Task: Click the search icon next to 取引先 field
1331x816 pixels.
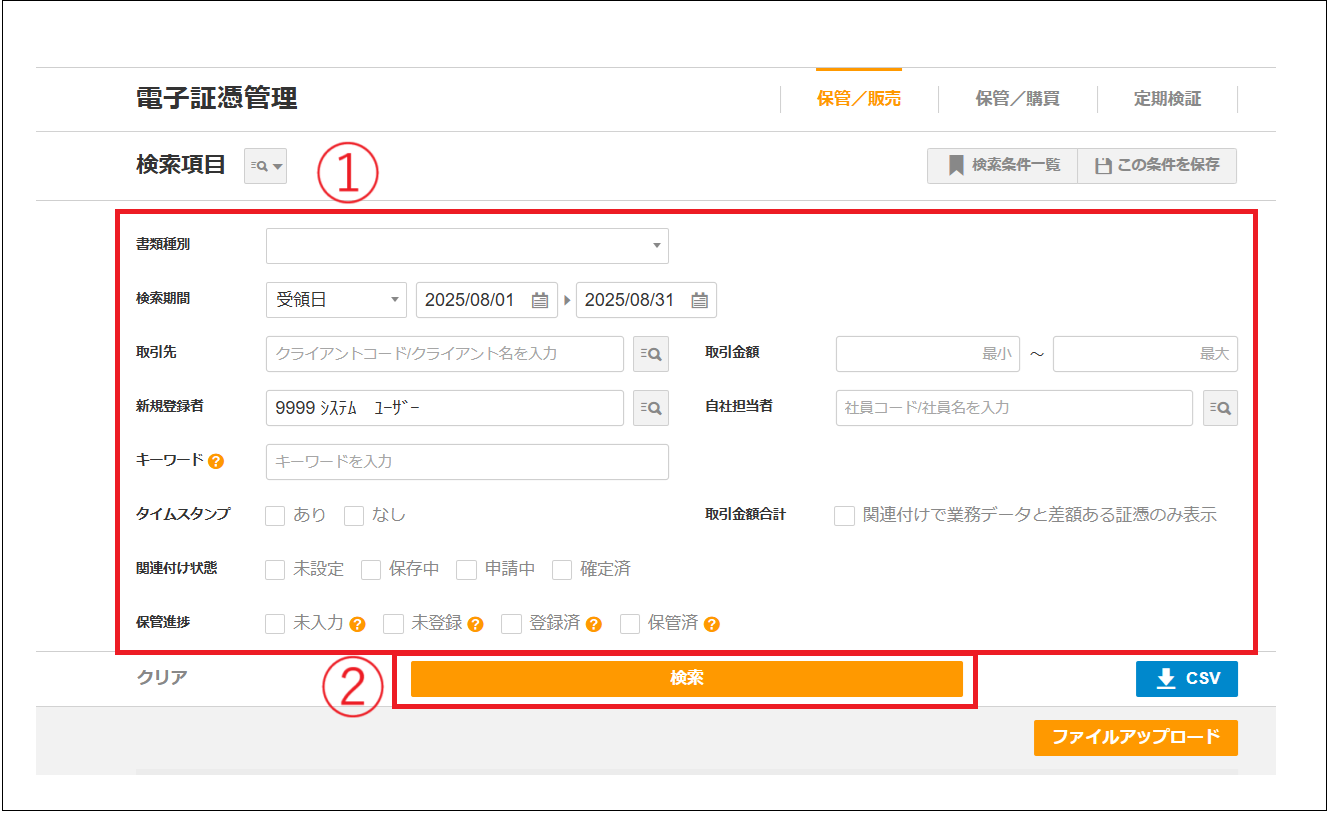Action: 650,354
